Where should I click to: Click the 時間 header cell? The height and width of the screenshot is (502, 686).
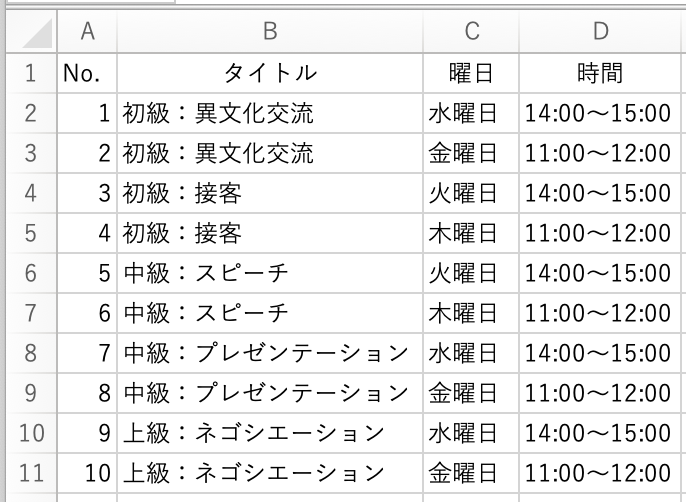[x=600, y=73]
